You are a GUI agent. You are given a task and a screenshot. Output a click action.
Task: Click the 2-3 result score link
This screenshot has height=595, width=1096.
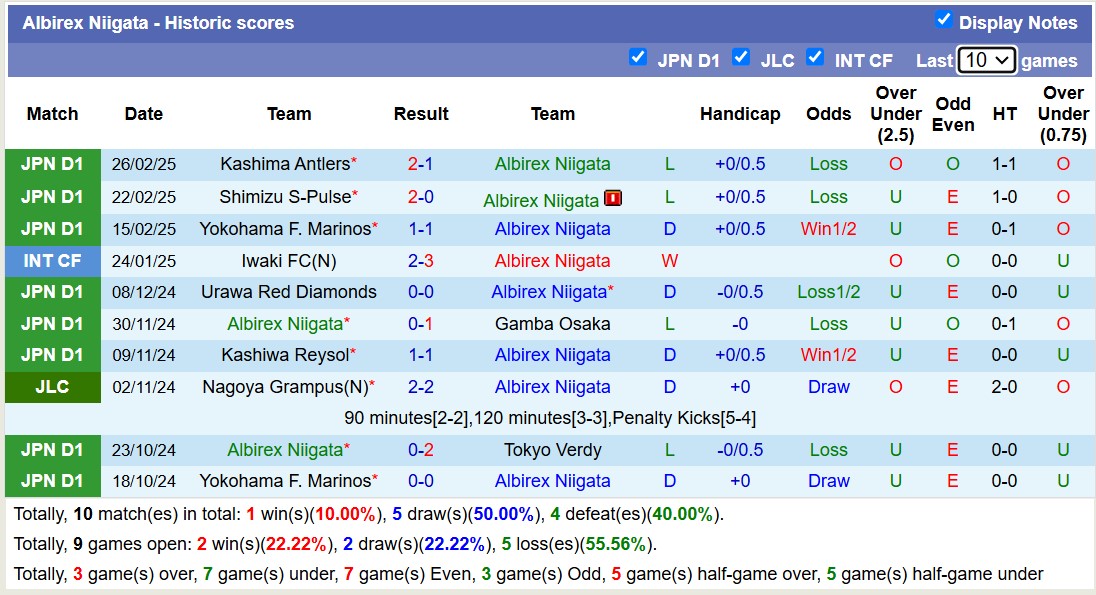tap(420, 261)
